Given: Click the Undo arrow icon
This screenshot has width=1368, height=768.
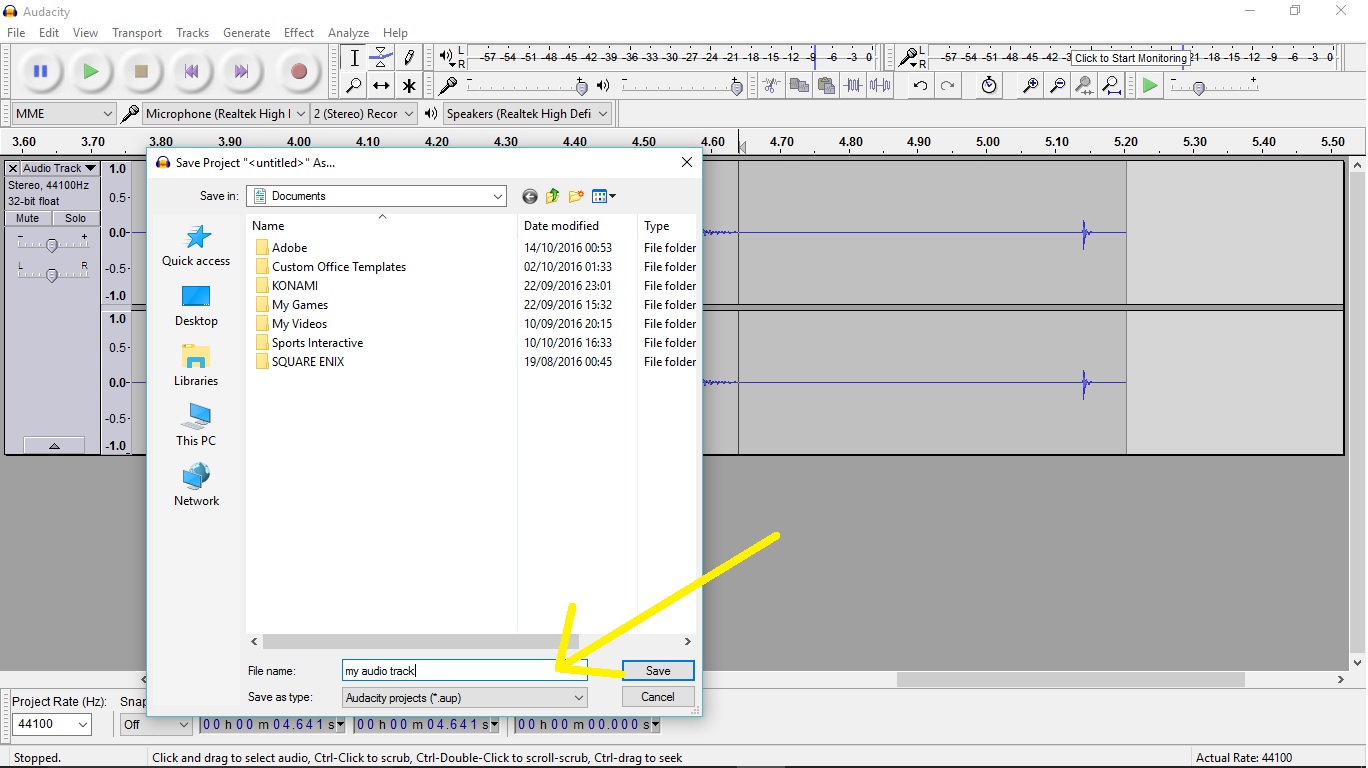Looking at the screenshot, I should [x=920, y=86].
